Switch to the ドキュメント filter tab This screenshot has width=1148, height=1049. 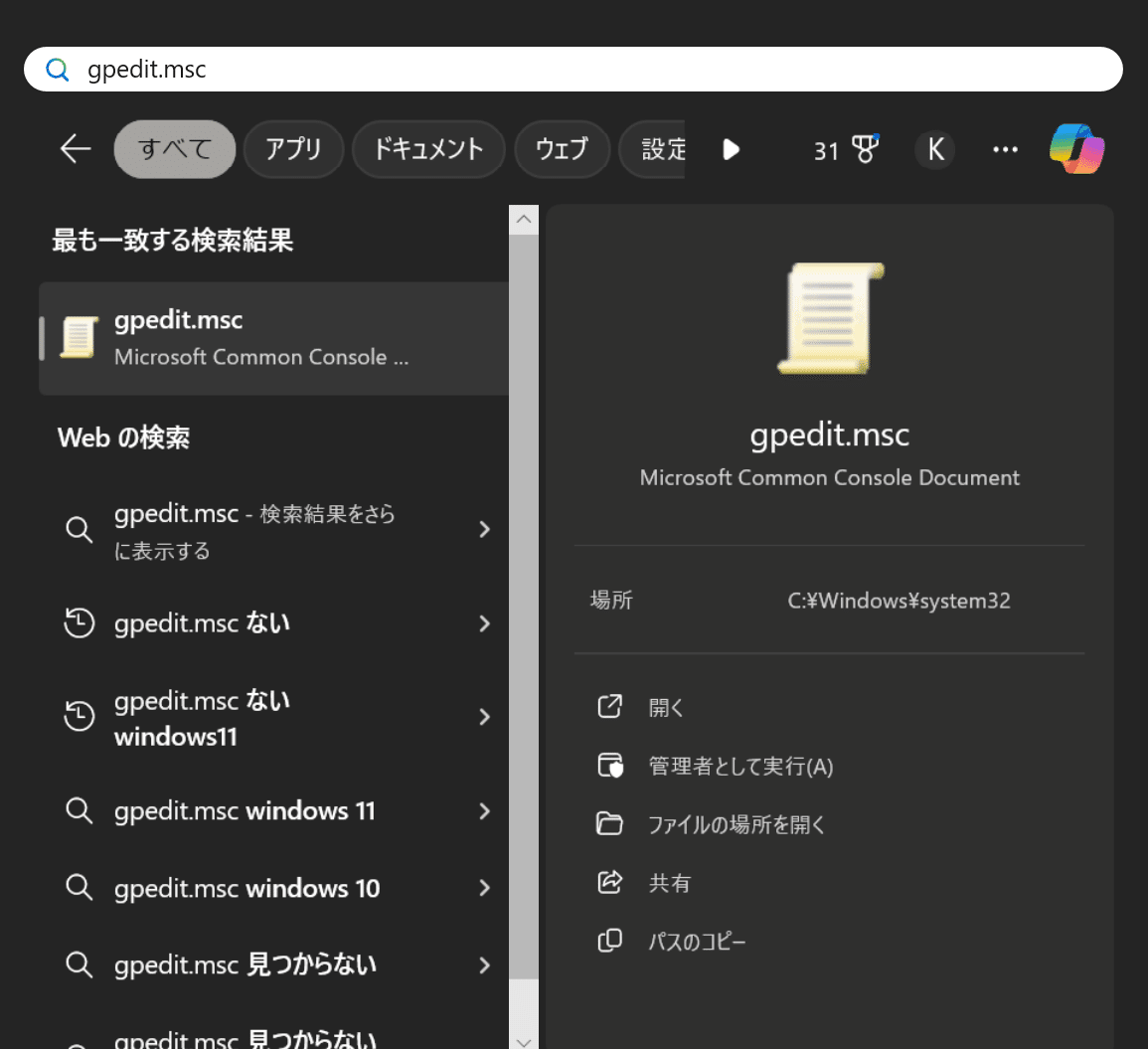point(429,149)
